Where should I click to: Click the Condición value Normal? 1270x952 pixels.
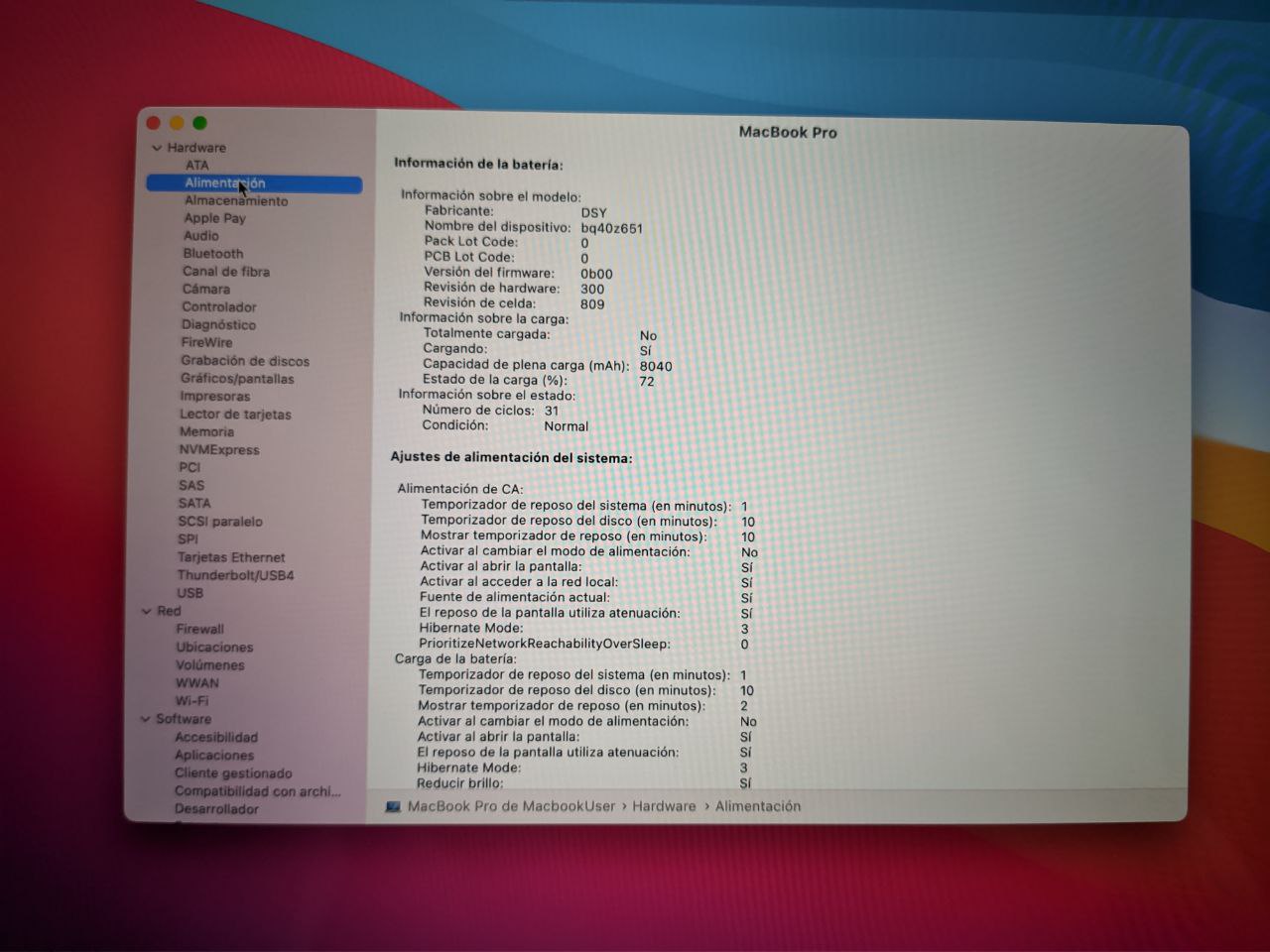566,426
